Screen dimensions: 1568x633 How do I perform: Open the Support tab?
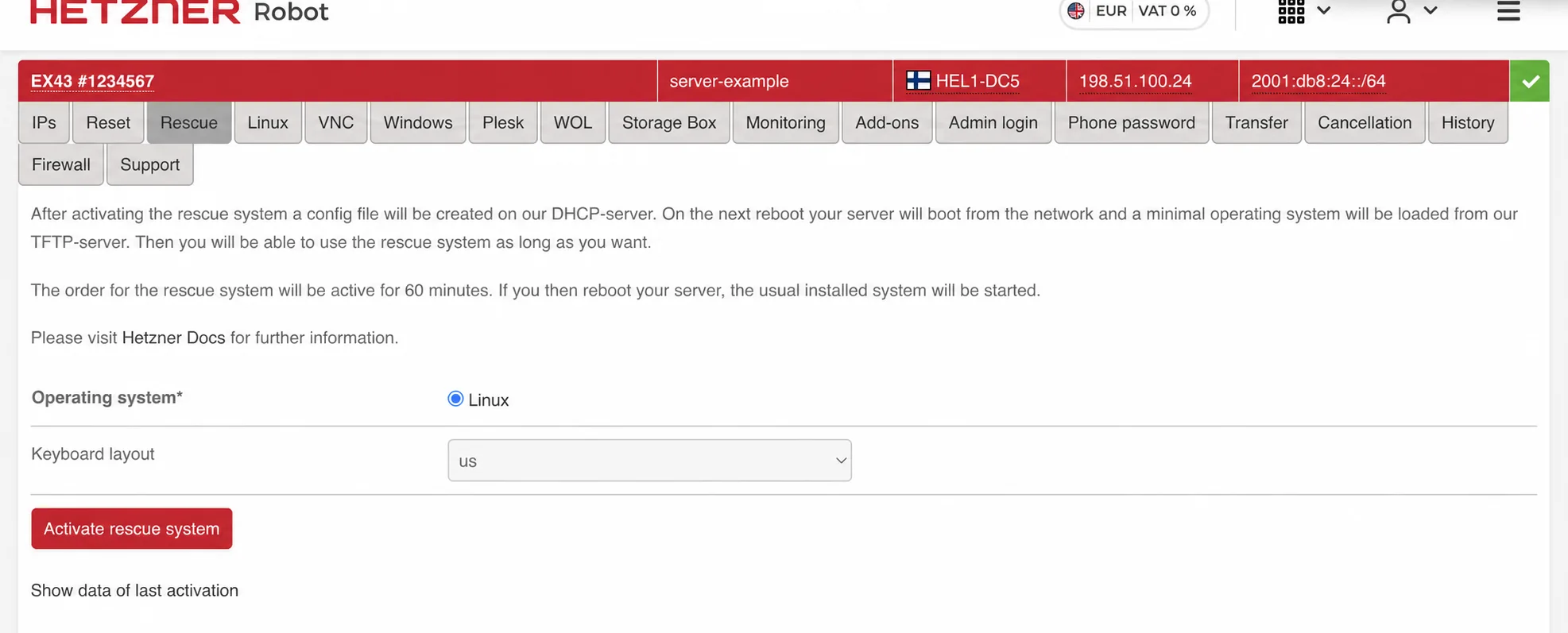(150, 164)
